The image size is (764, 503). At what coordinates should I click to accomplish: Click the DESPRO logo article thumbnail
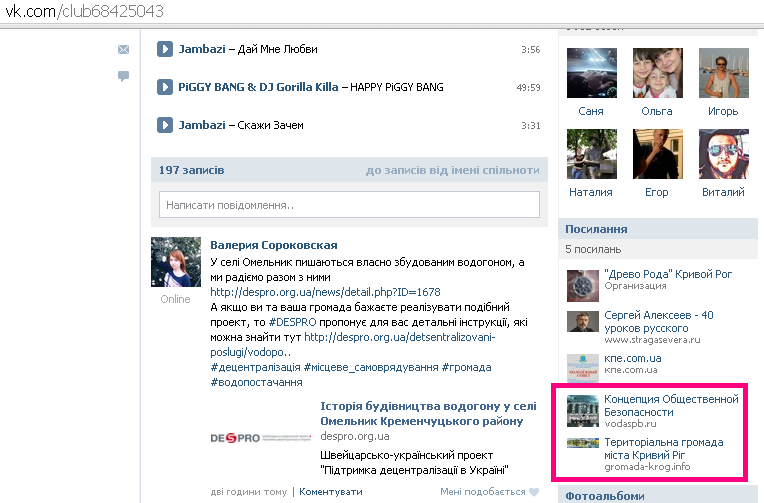[259, 437]
